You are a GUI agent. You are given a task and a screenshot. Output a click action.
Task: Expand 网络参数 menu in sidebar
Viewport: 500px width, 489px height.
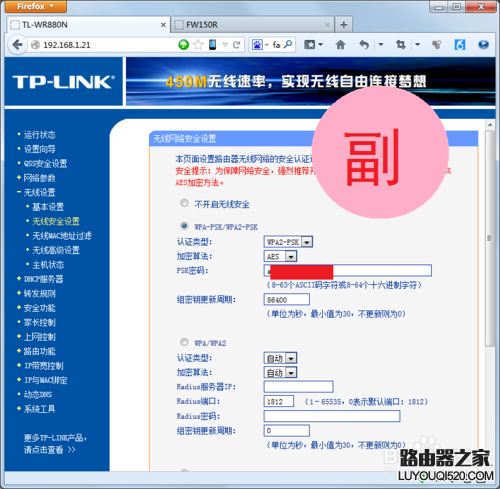coord(39,178)
